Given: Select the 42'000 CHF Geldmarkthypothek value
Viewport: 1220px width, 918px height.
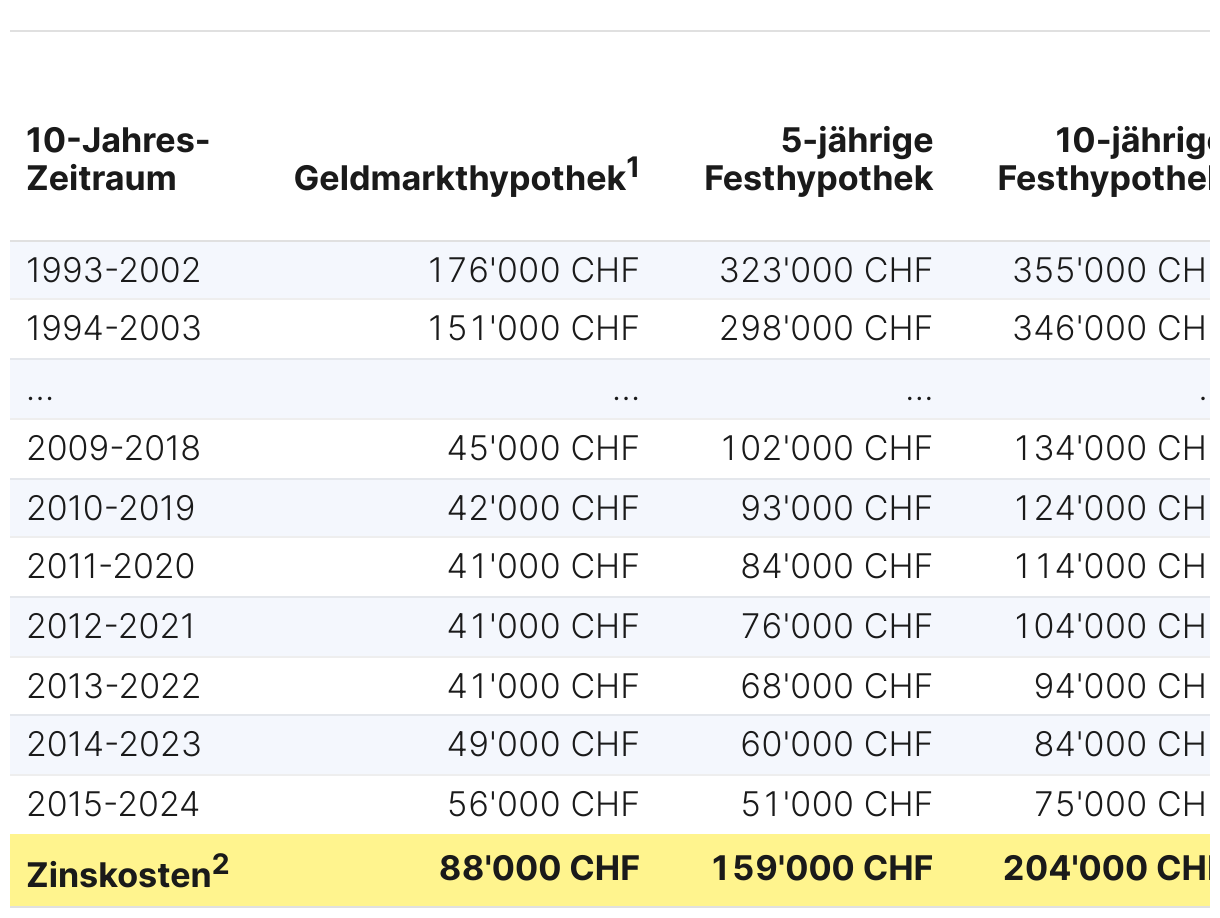Looking at the screenshot, I should pos(543,508).
